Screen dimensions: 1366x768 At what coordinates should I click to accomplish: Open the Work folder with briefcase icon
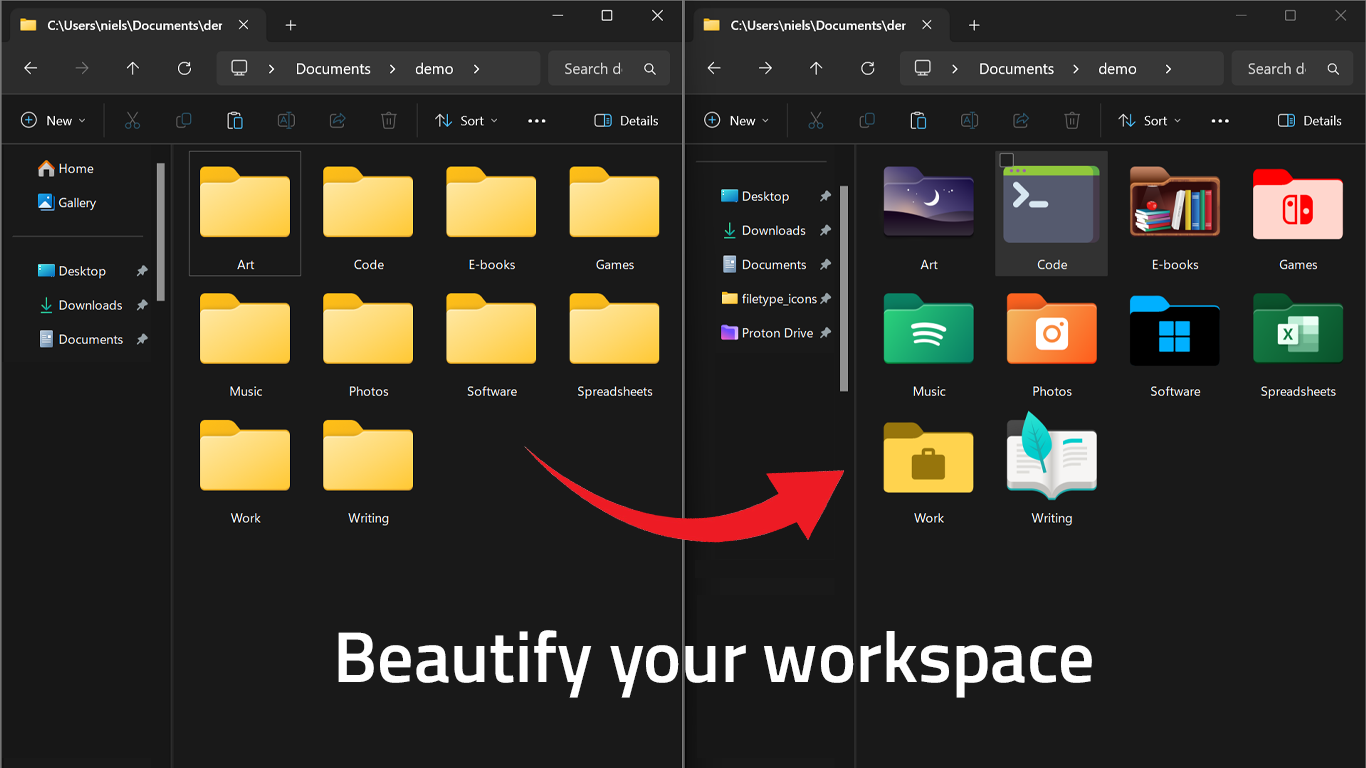tap(928, 458)
